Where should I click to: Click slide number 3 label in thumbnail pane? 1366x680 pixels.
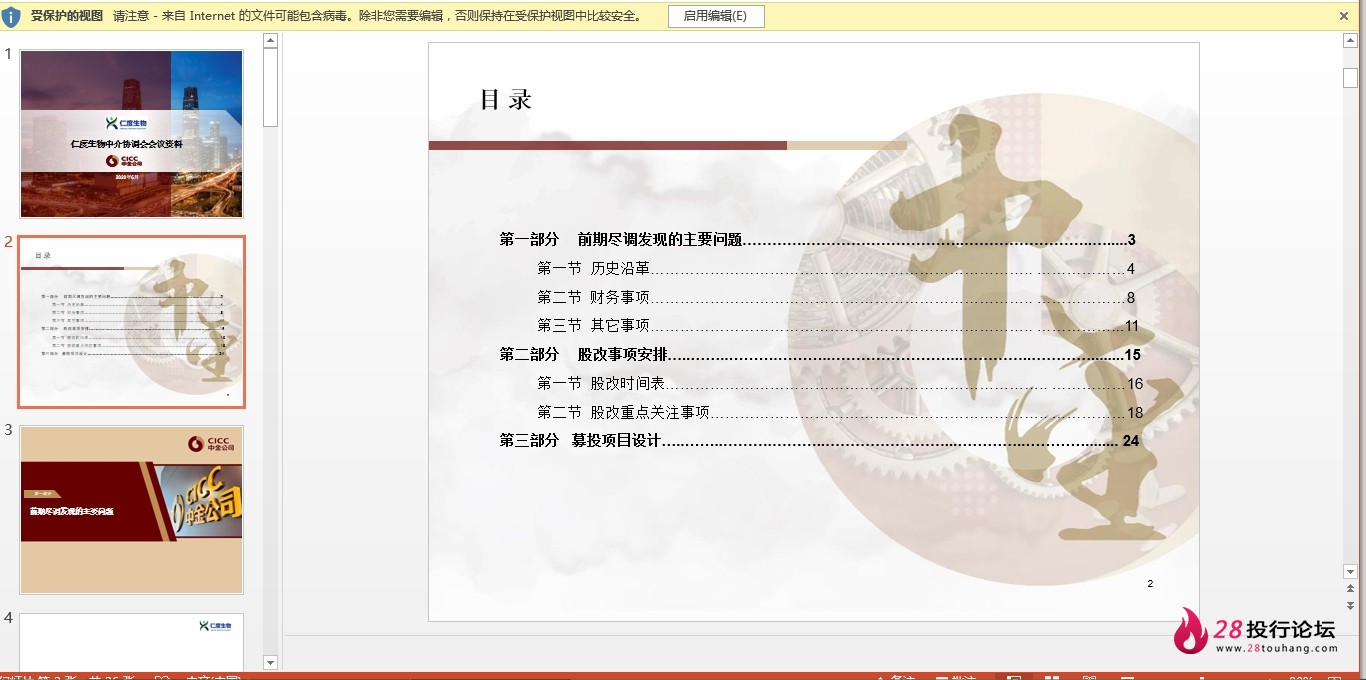[8, 430]
